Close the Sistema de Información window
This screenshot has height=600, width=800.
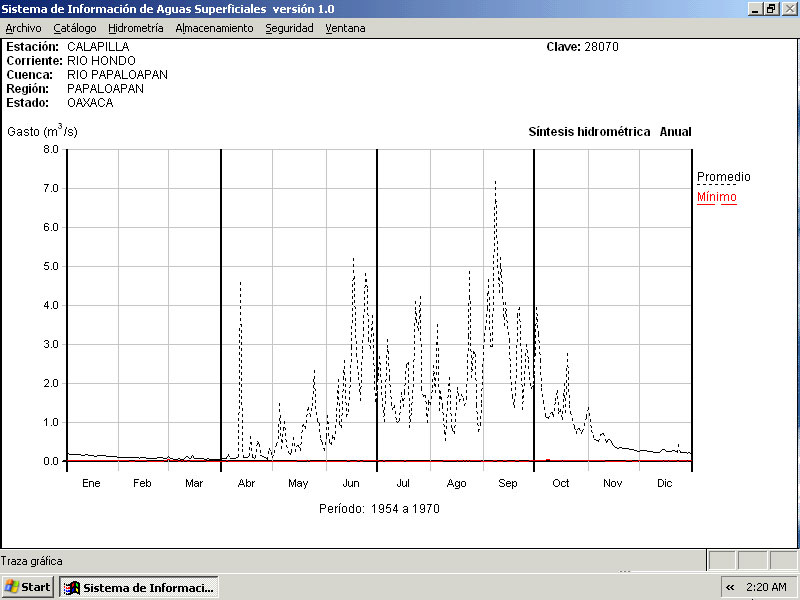click(x=788, y=8)
